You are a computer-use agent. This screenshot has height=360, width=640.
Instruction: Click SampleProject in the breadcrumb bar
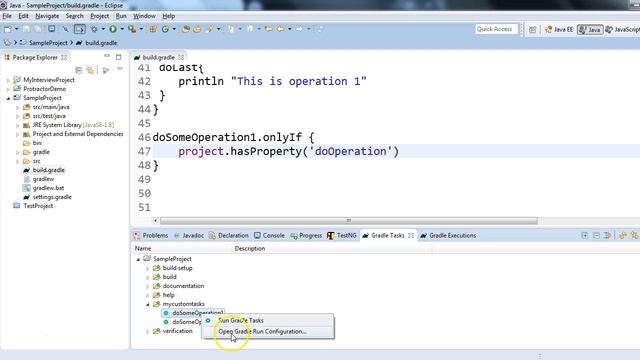48,43
